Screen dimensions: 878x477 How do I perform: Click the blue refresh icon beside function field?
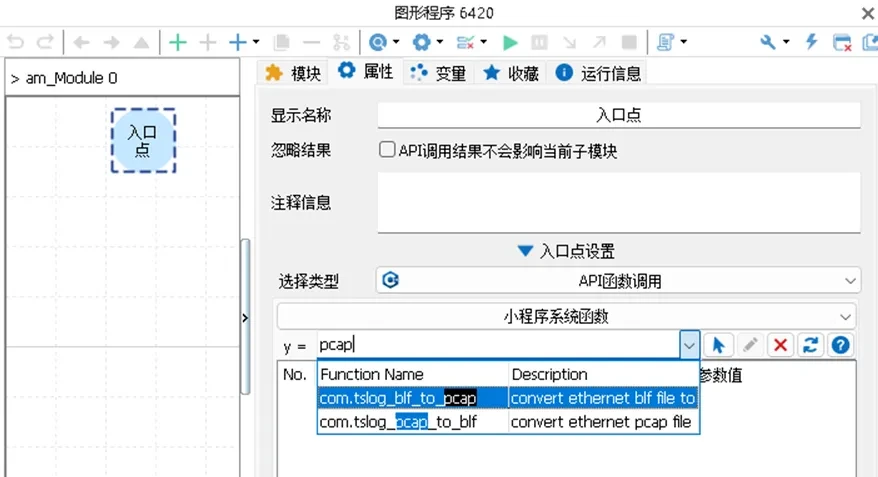[810, 345]
